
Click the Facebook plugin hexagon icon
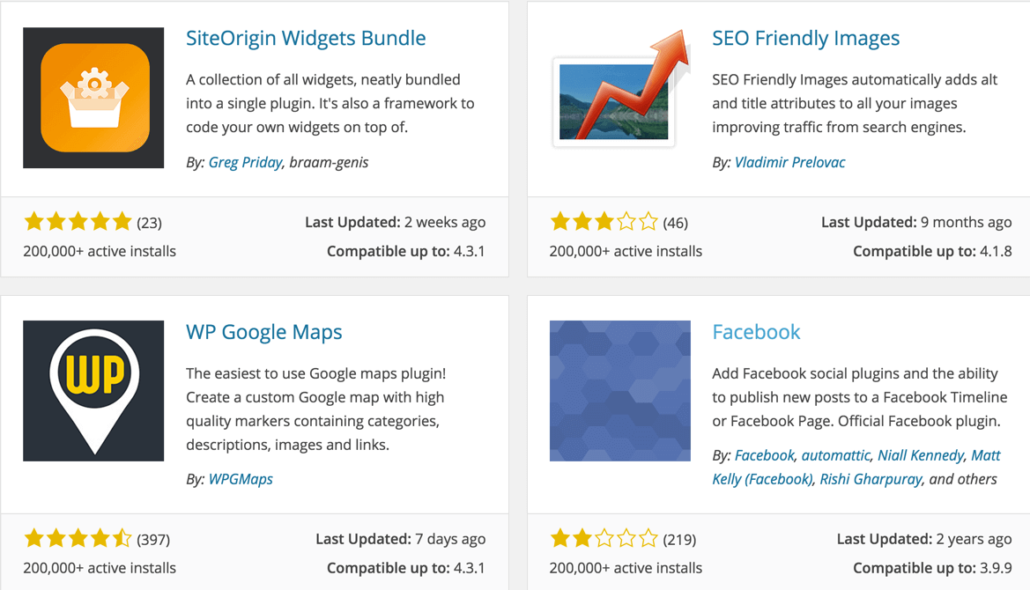pyautogui.click(x=620, y=390)
